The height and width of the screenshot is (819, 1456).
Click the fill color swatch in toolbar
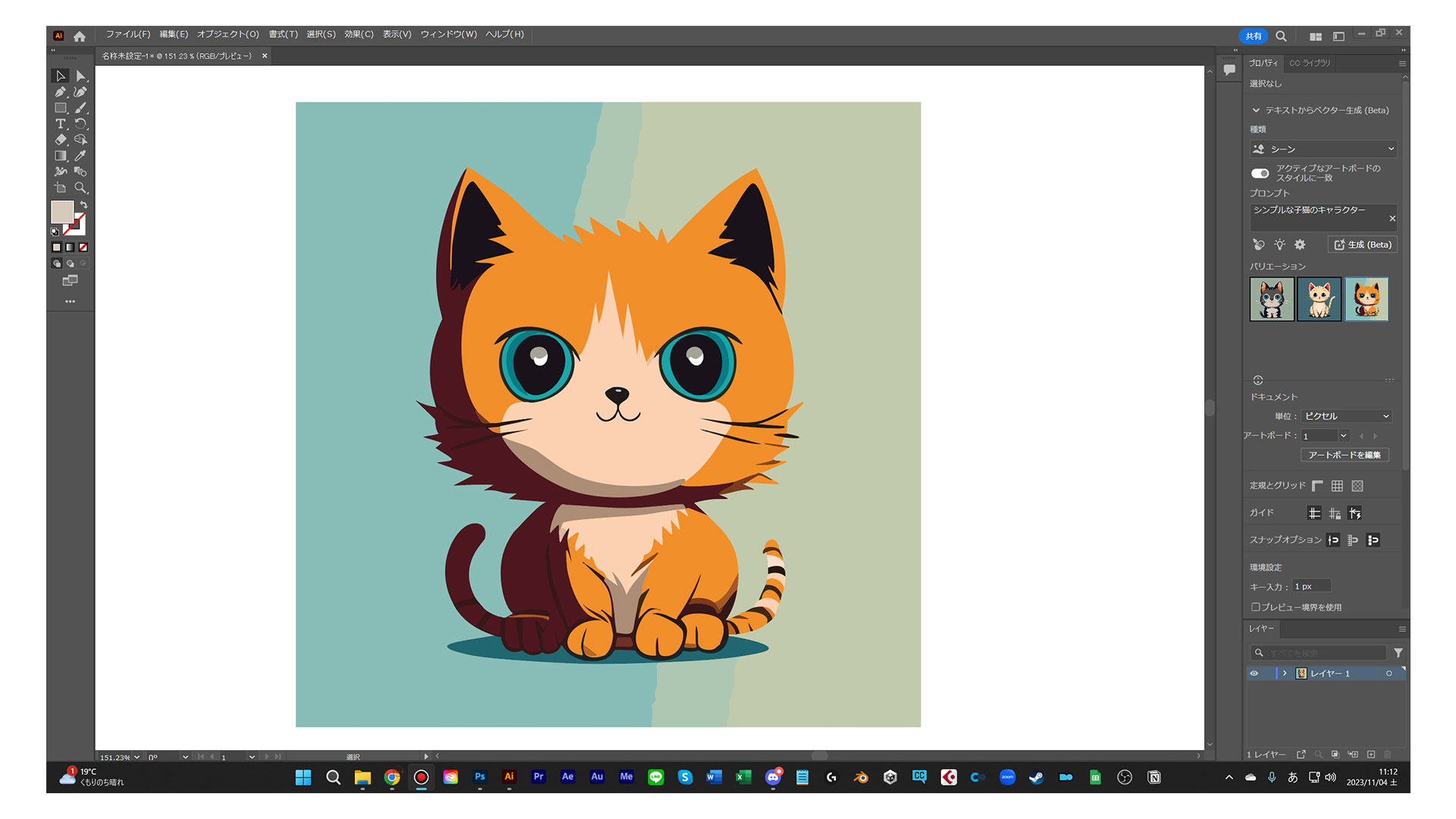click(61, 212)
